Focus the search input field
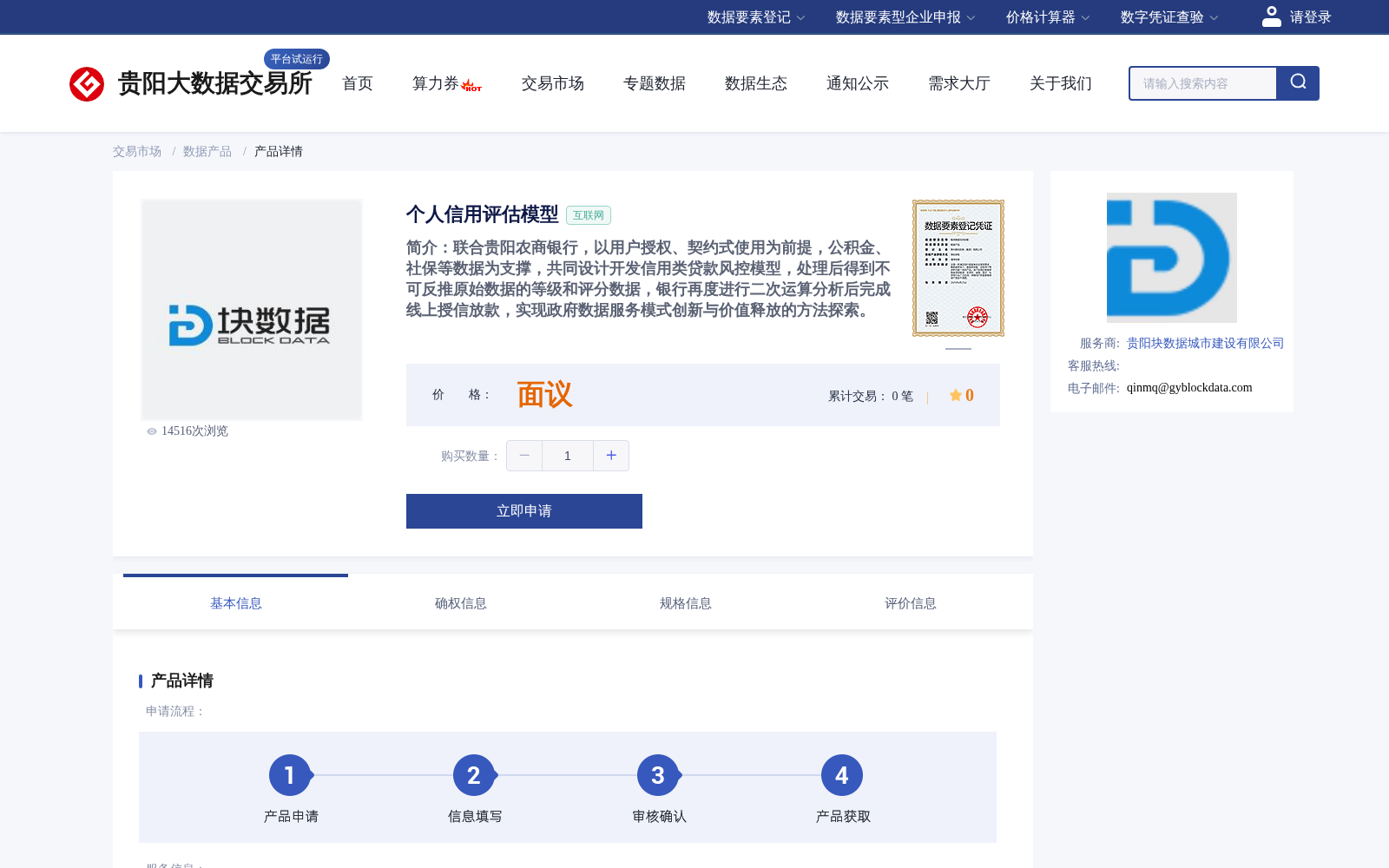Image resolution: width=1389 pixels, height=868 pixels. pos(1203,83)
